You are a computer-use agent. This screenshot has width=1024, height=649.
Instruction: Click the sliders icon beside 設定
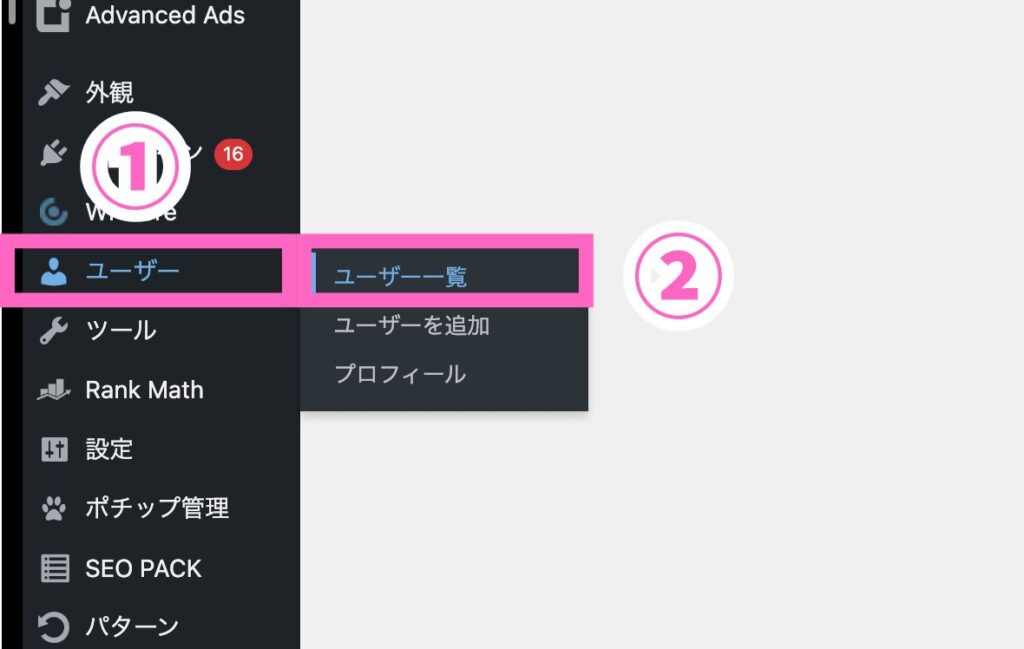click(x=53, y=449)
